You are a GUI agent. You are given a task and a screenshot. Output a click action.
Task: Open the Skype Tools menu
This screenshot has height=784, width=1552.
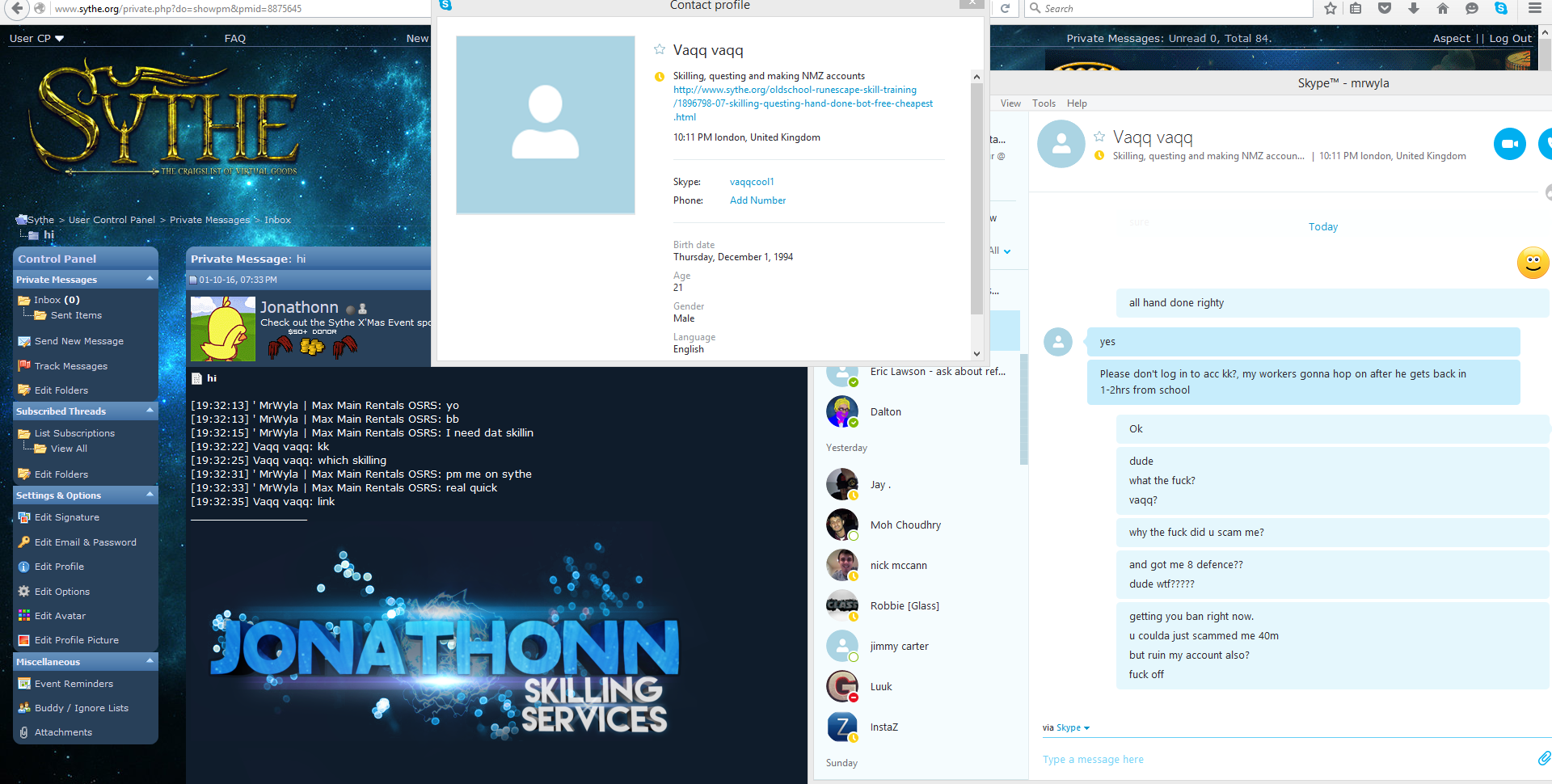1044,103
